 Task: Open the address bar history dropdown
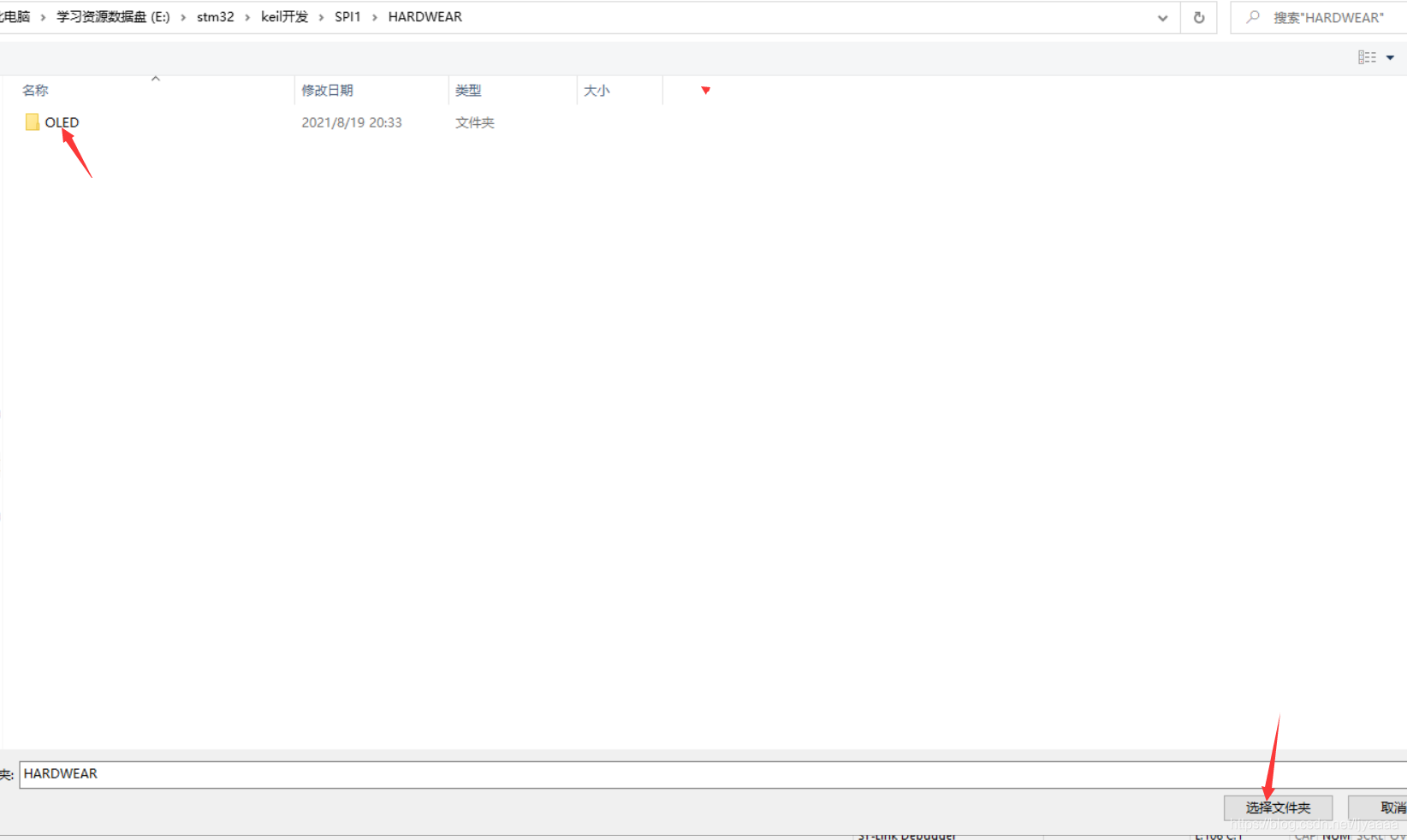pos(1162,17)
